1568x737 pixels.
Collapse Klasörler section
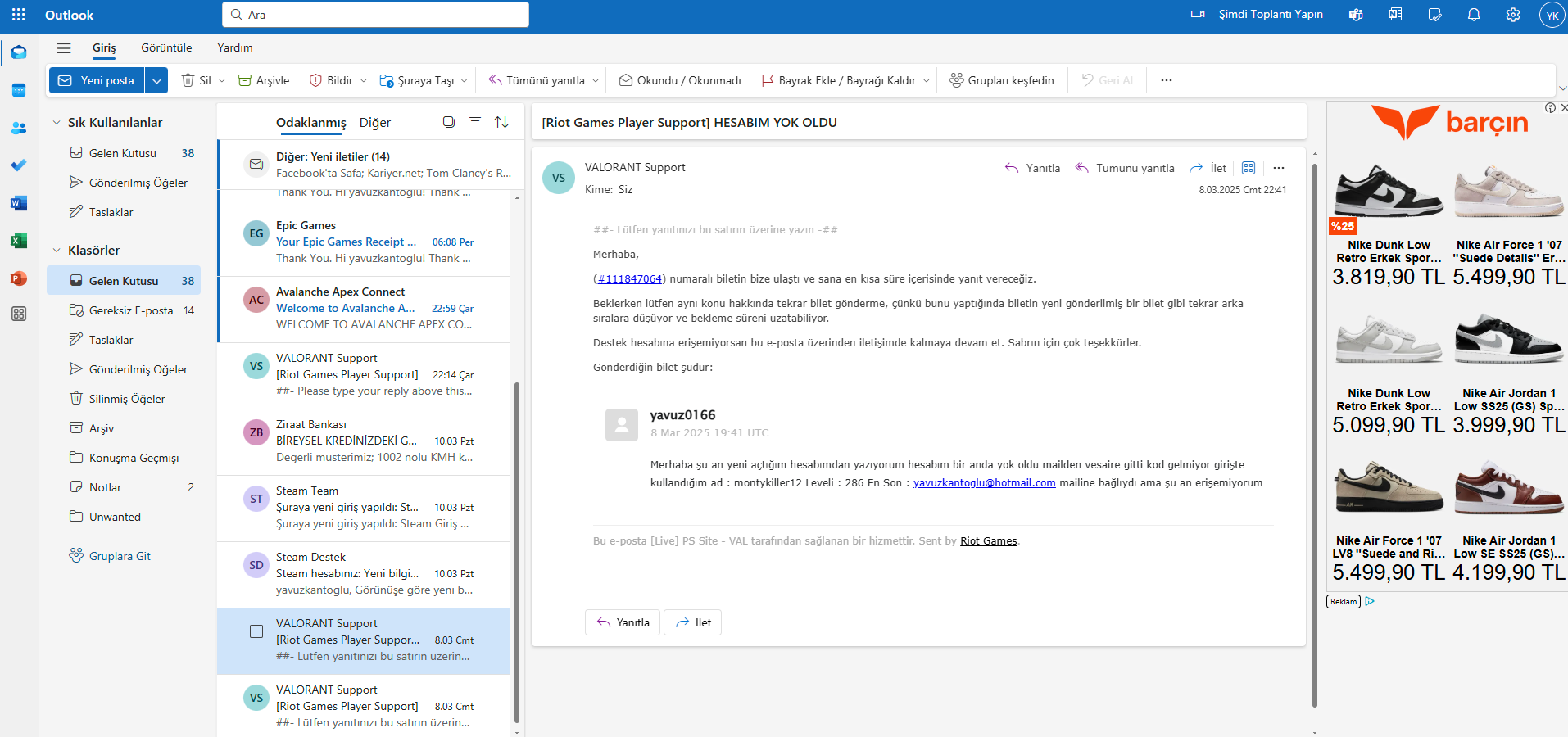(57, 251)
